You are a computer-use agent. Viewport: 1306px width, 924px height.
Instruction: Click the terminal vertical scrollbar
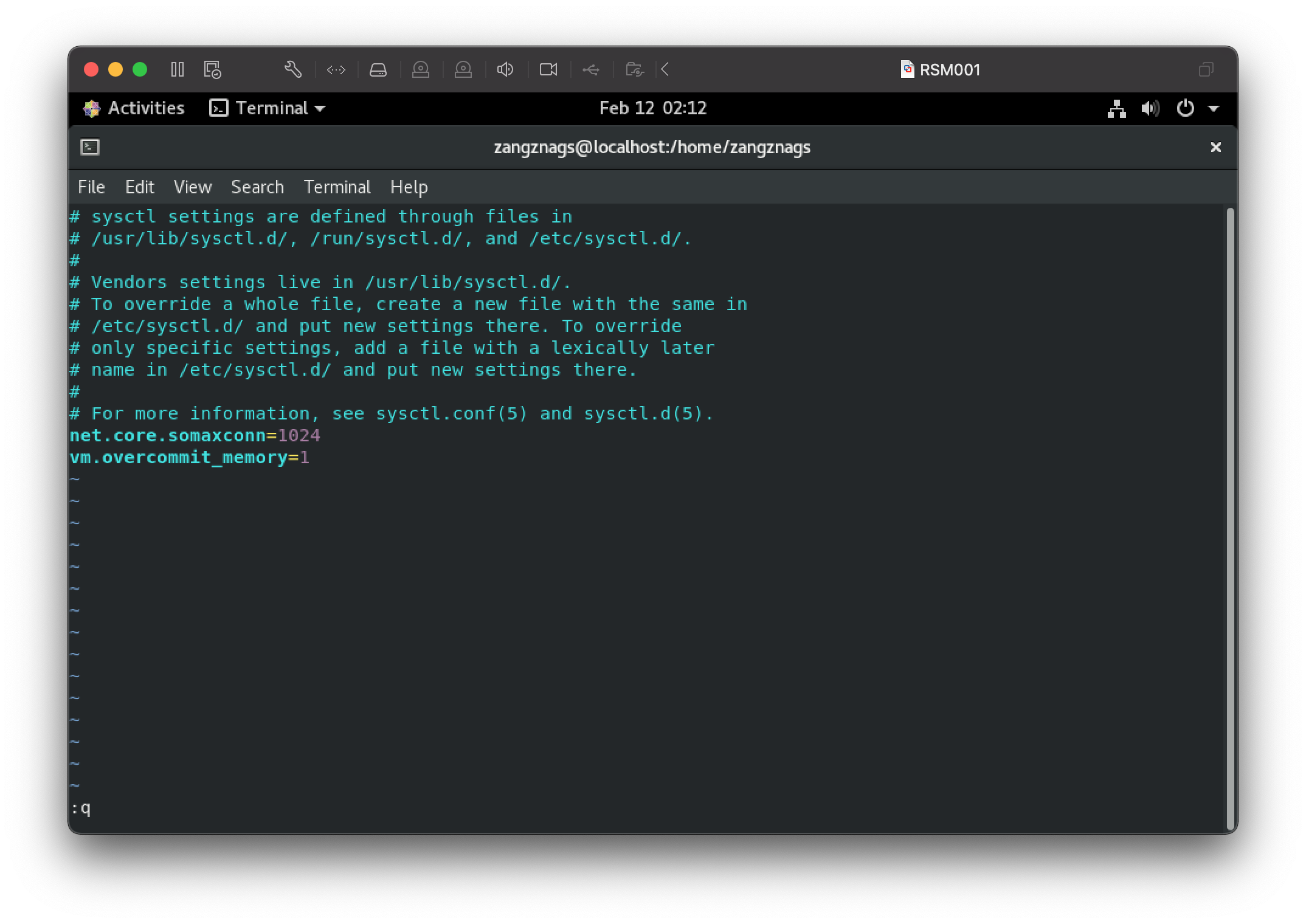[1231, 518]
